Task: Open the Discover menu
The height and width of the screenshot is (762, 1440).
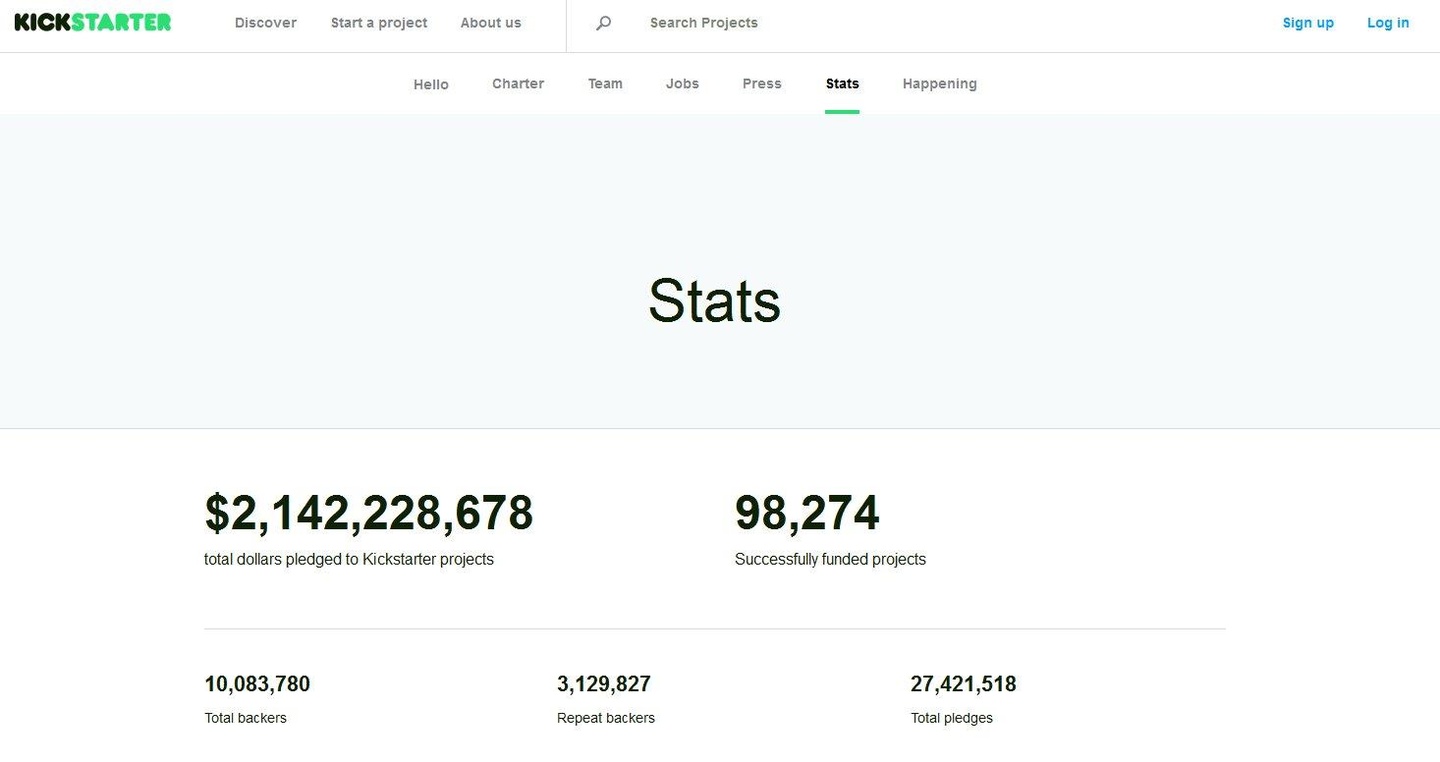Action: (x=266, y=23)
